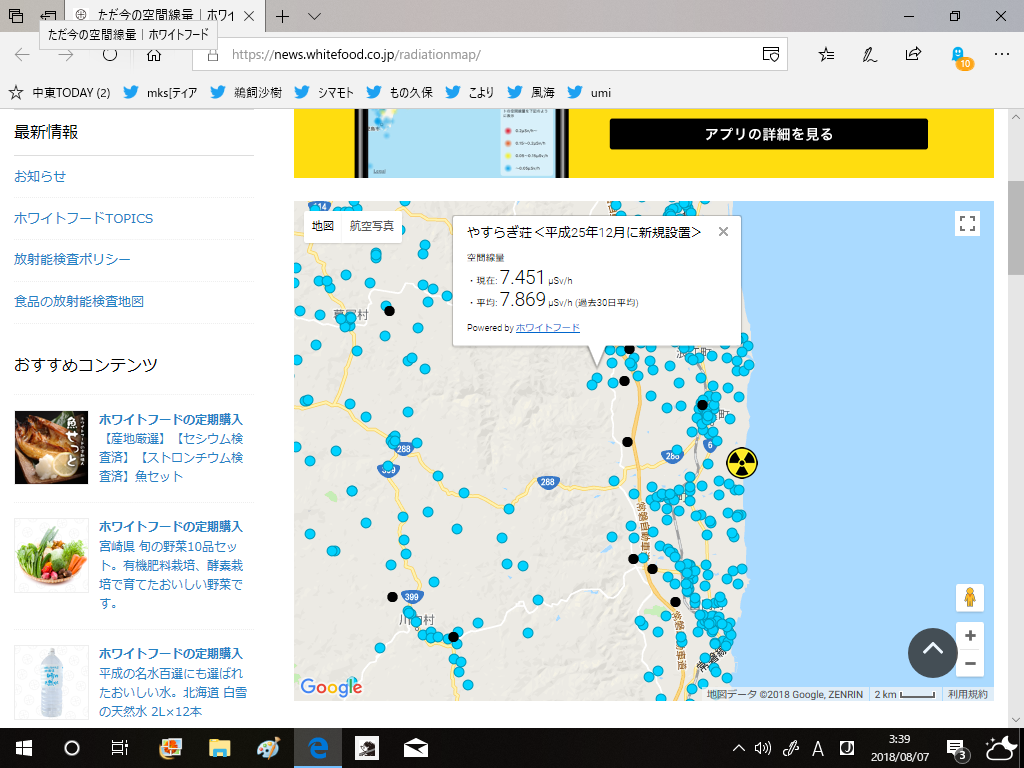Open Task View on the taskbar
1024x768 pixels.
pyautogui.click(x=120, y=748)
